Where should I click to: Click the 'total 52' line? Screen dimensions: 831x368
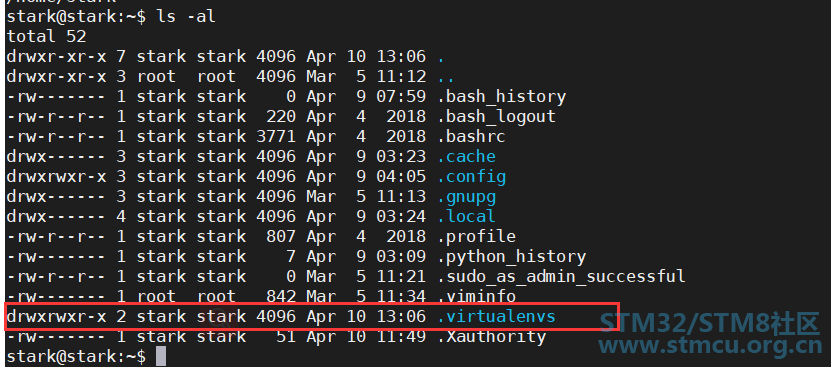click(46, 37)
